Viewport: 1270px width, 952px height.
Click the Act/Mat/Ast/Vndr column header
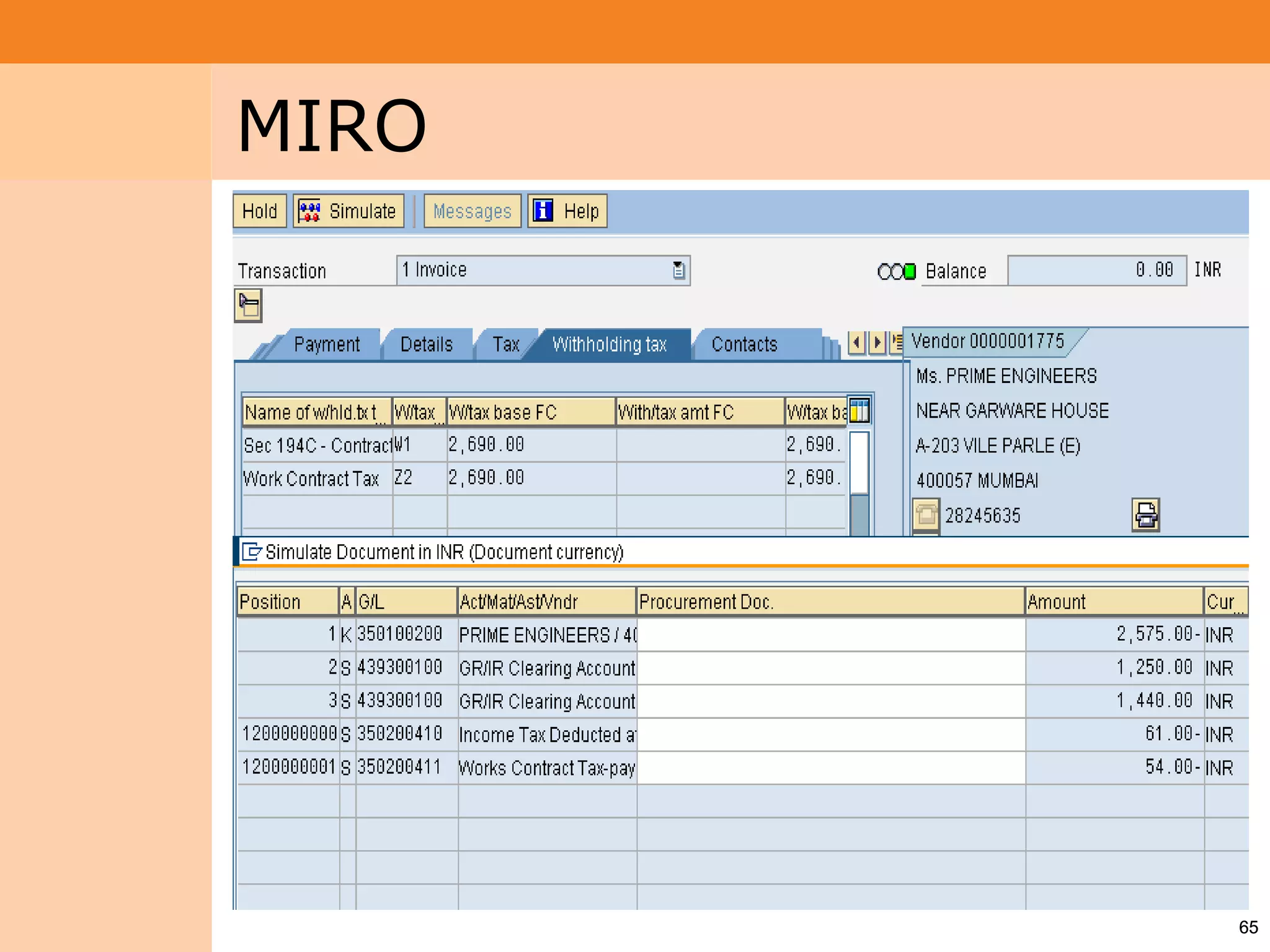[x=548, y=601]
